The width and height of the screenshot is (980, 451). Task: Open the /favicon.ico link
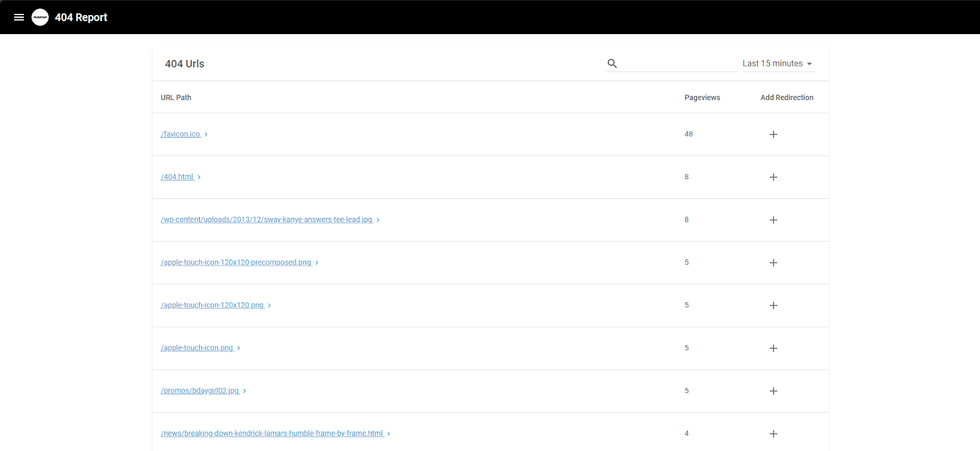(x=181, y=134)
